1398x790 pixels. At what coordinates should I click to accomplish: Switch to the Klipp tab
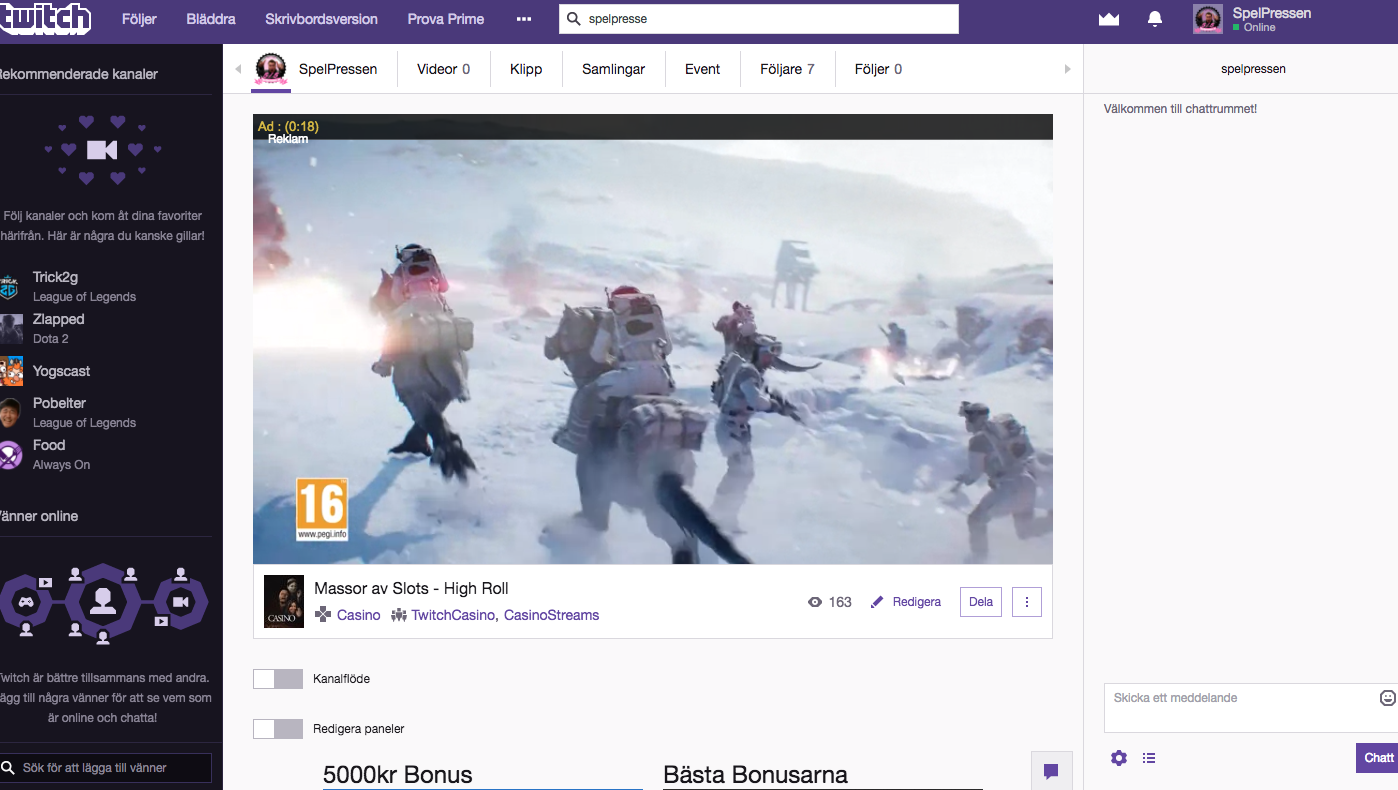(x=526, y=69)
